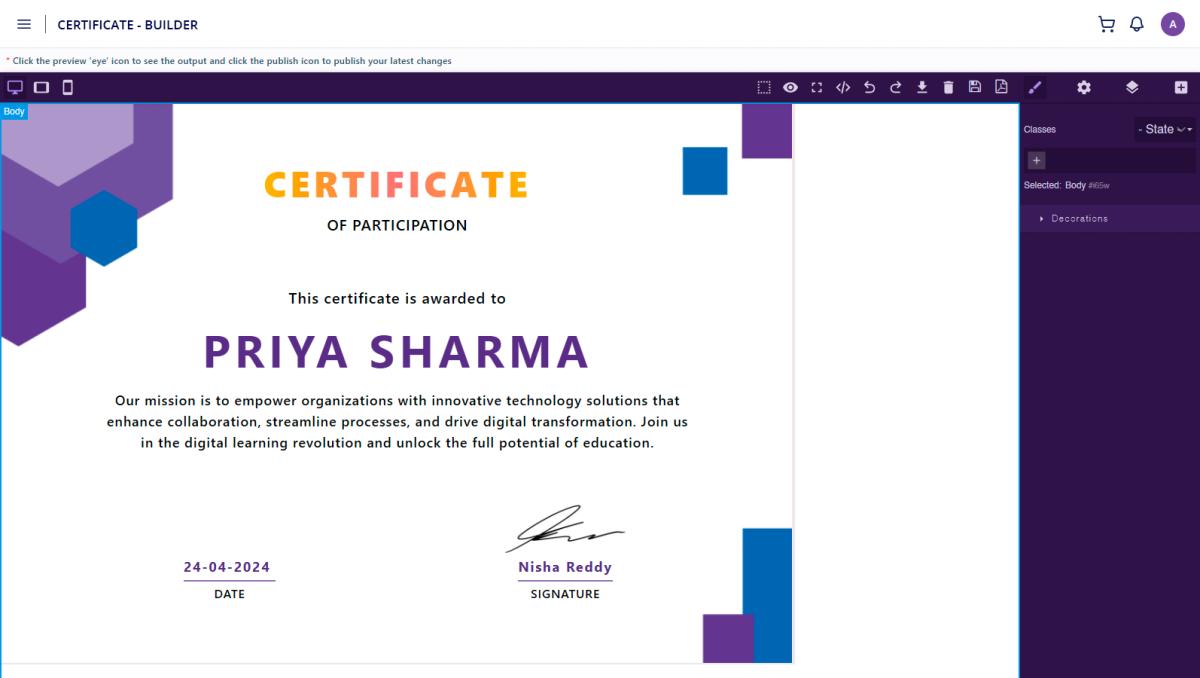Viewport: 1200px width, 678px height.
Task: Toggle the preview eye icon
Action: [790, 87]
